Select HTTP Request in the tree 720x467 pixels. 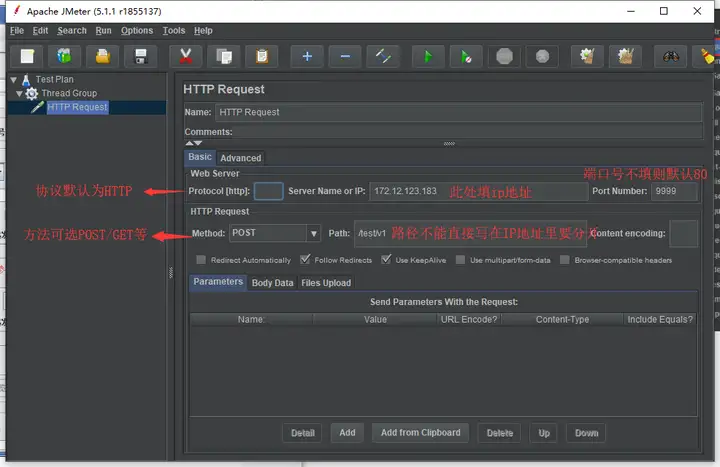coord(77,107)
